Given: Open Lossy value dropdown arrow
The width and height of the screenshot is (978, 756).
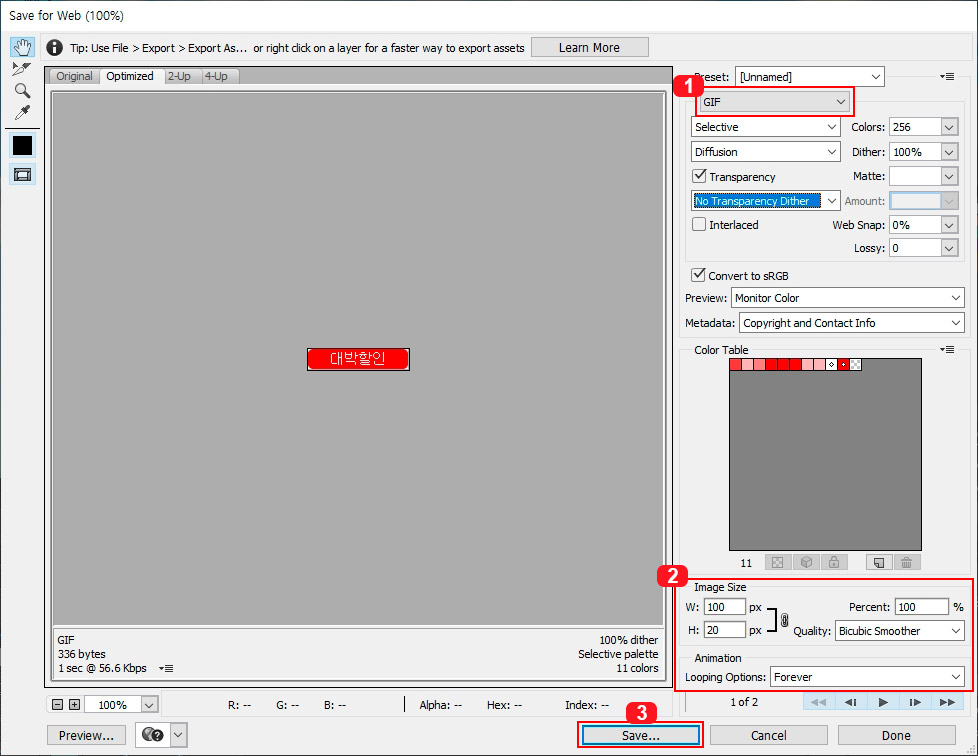Looking at the screenshot, I should [949, 248].
